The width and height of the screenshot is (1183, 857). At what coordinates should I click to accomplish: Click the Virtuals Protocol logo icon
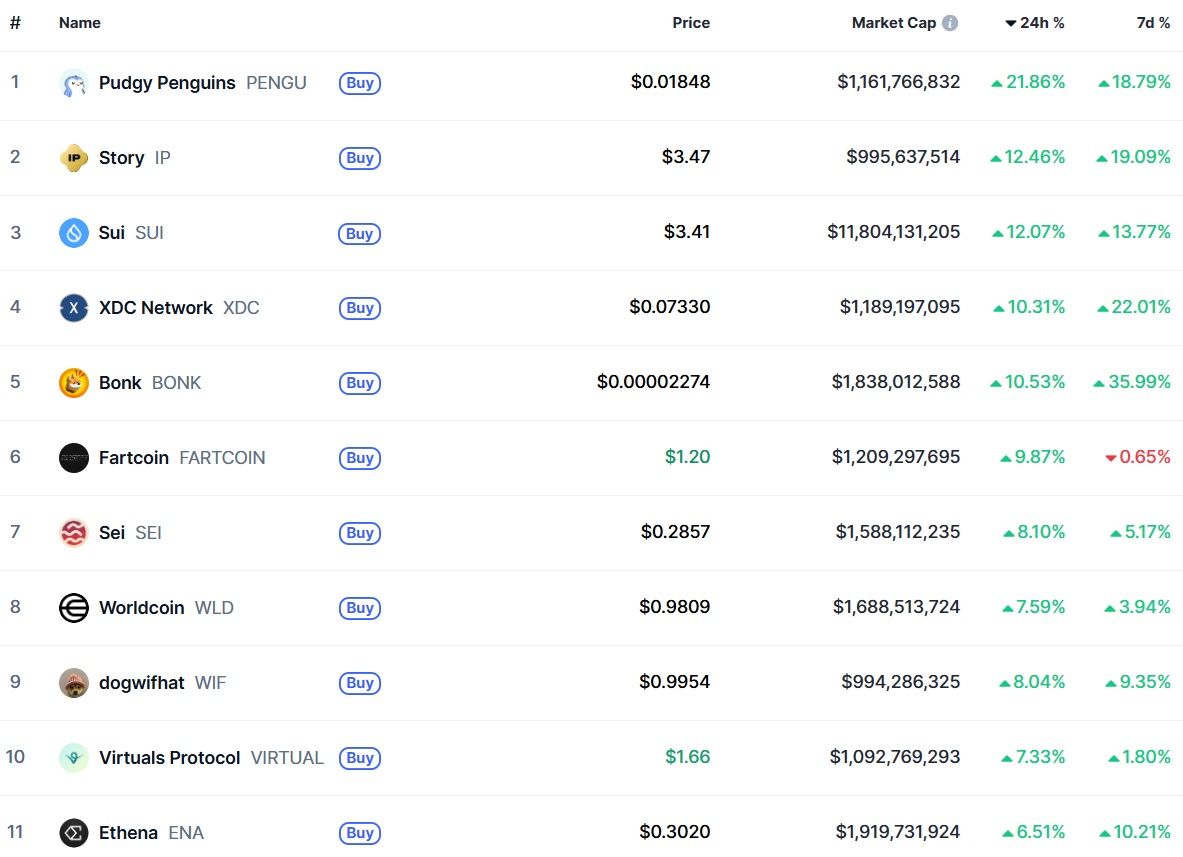(73, 757)
